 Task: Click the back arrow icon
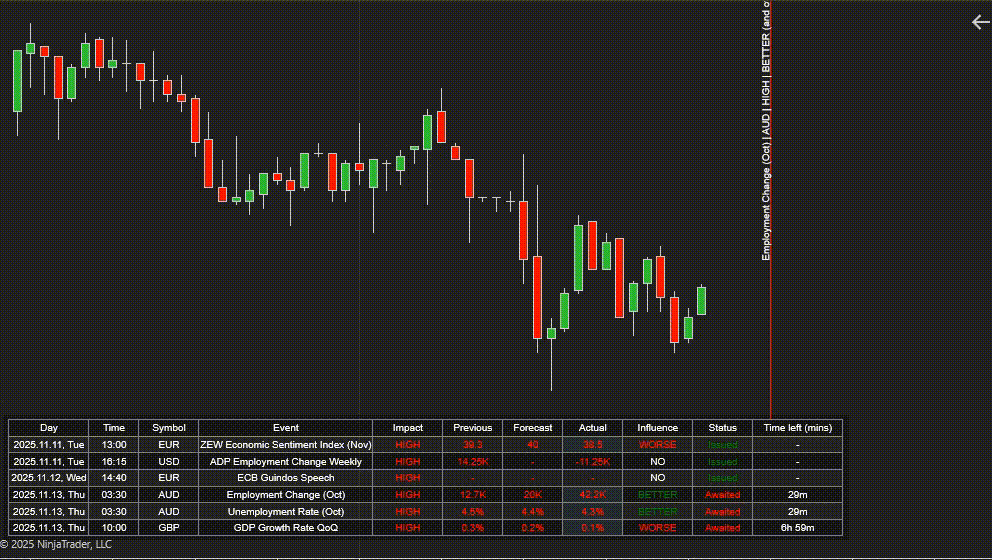pyautogui.click(x=980, y=22)
